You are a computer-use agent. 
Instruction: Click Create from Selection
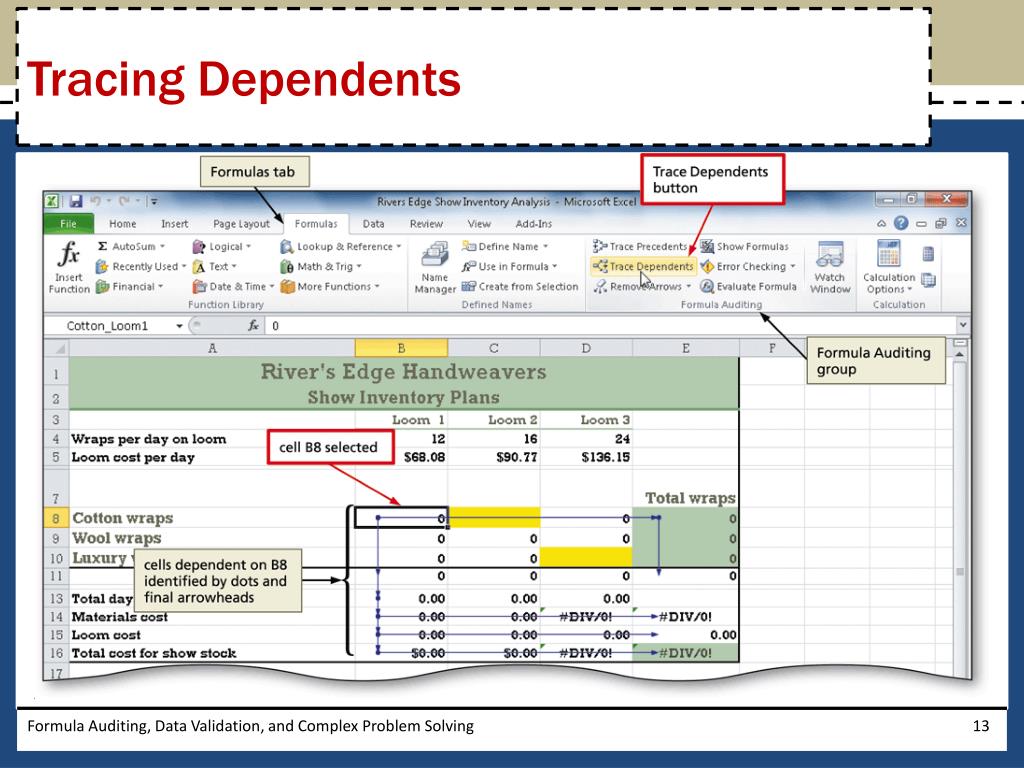coord(520,287)
